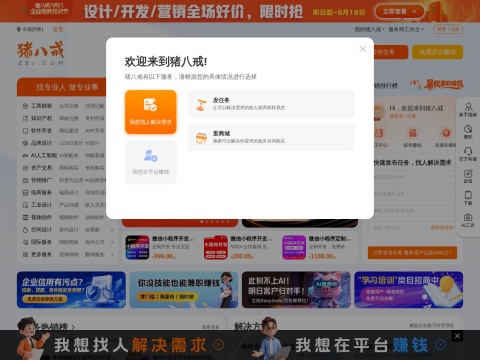Open the ¥999.00 微信小程序开发 product
Screen dimensions: 480x360
click(161, 247)
